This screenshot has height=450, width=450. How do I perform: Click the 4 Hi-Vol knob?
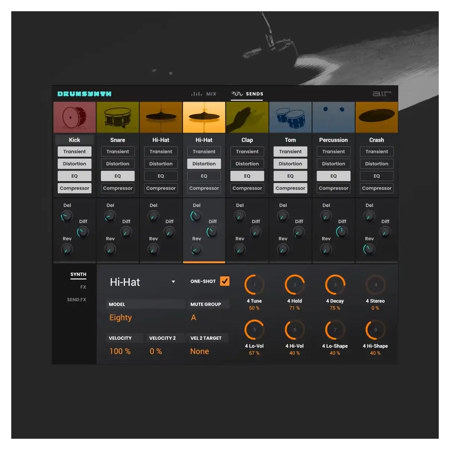coord(295,330)
